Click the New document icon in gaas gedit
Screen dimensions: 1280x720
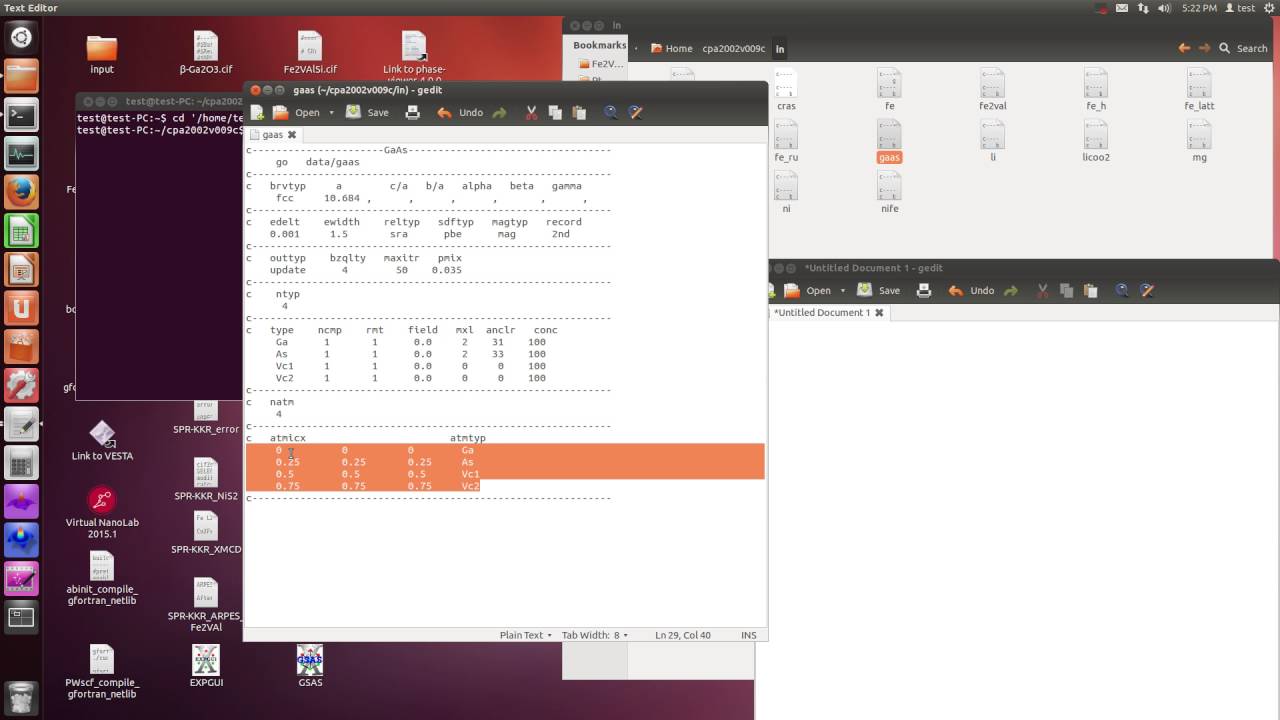pyautogui.click(x=257, y=113)
